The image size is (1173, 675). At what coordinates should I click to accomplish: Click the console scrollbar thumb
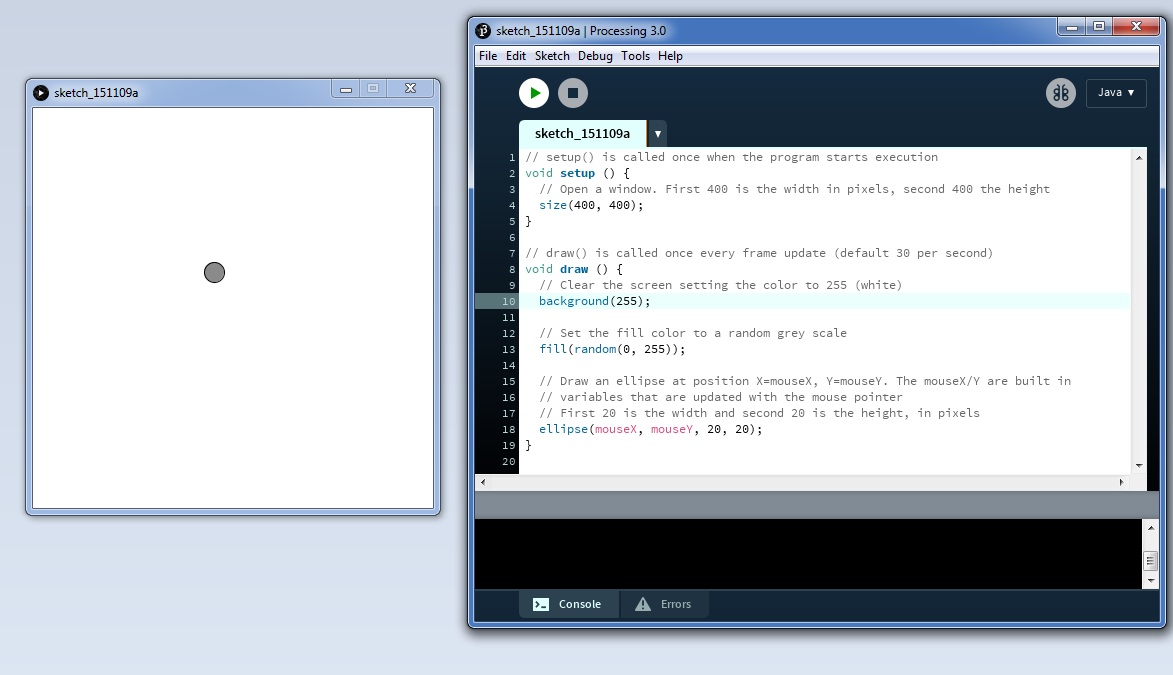tap(1151, 561)
